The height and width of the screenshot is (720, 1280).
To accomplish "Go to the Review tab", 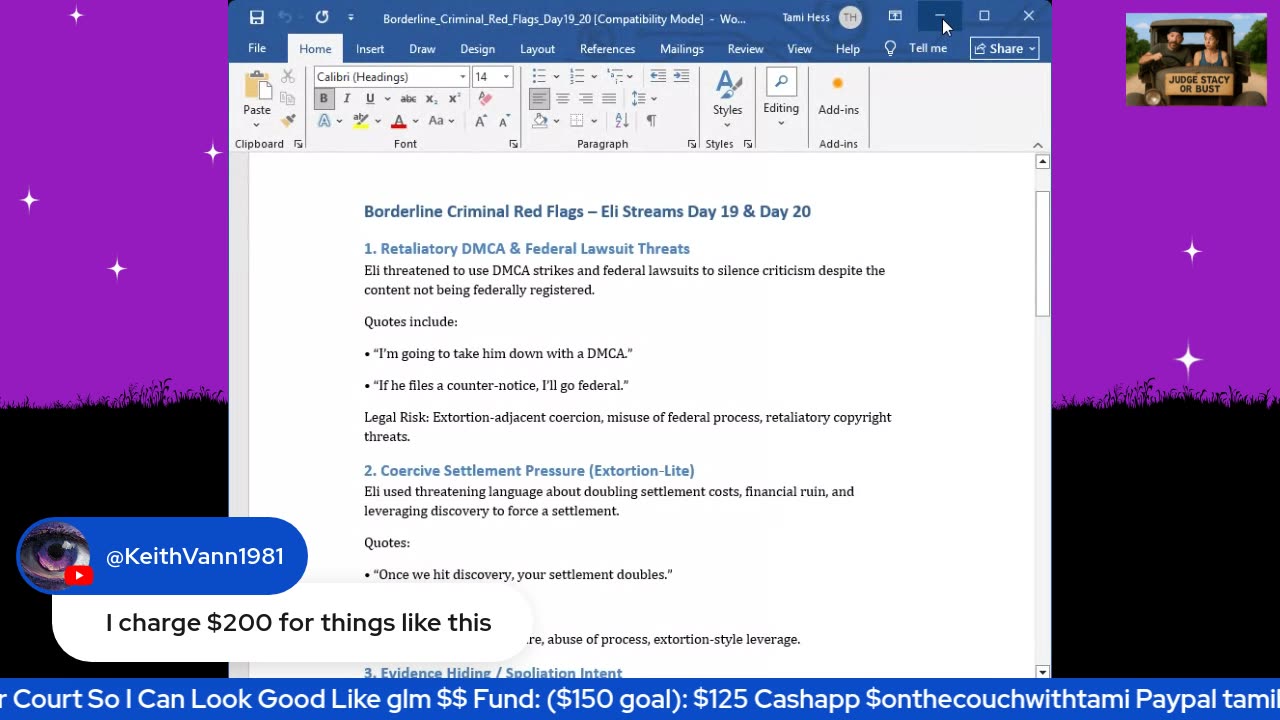I will coord(745,48).
